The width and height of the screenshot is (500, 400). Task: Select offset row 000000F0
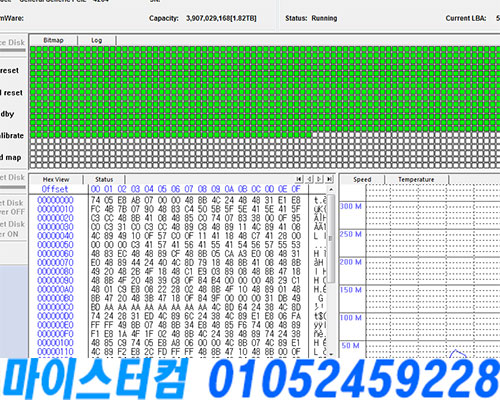pyautogui.click(x=55, y=334)
